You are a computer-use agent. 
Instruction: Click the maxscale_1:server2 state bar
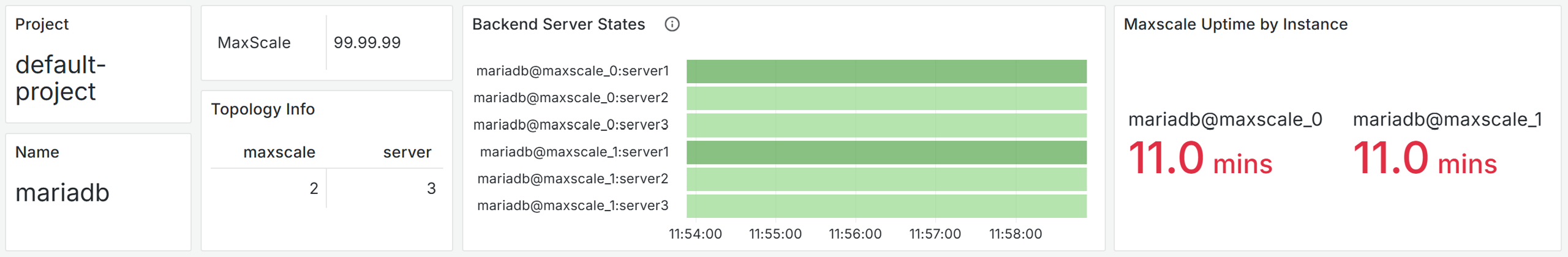point(886,179)
